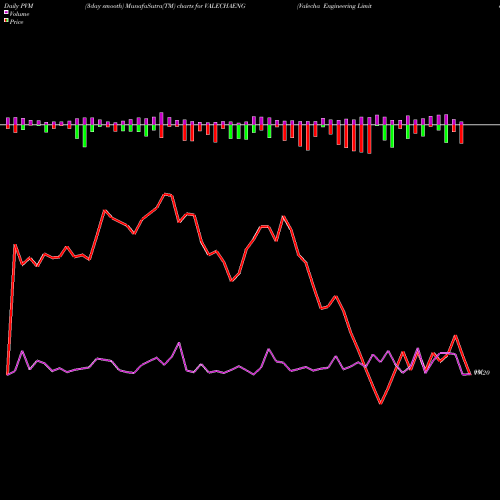The width and height of the screenshot is (500, 500).
Task: Click the Valecha Engineering Limit title text
Action: 334,6
